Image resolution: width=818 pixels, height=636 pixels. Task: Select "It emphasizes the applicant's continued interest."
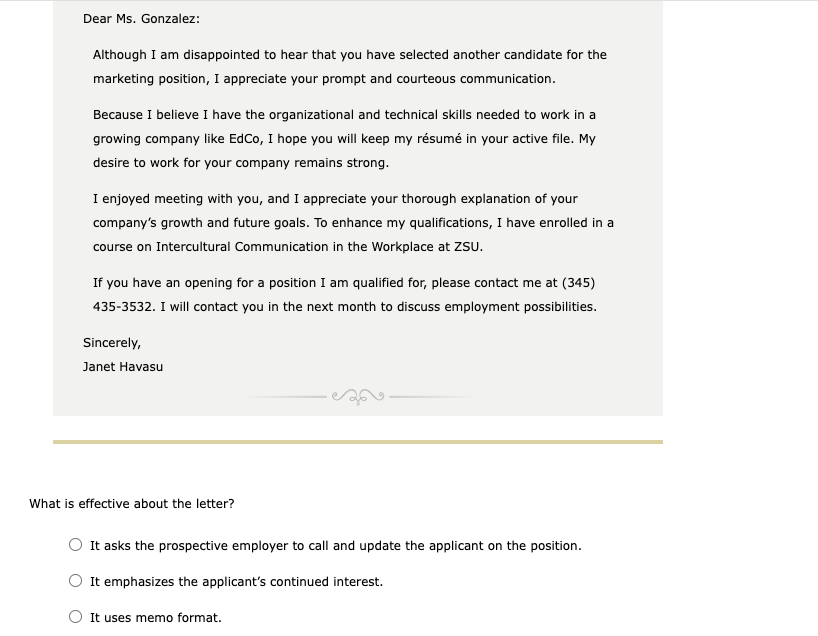point(75,580)
